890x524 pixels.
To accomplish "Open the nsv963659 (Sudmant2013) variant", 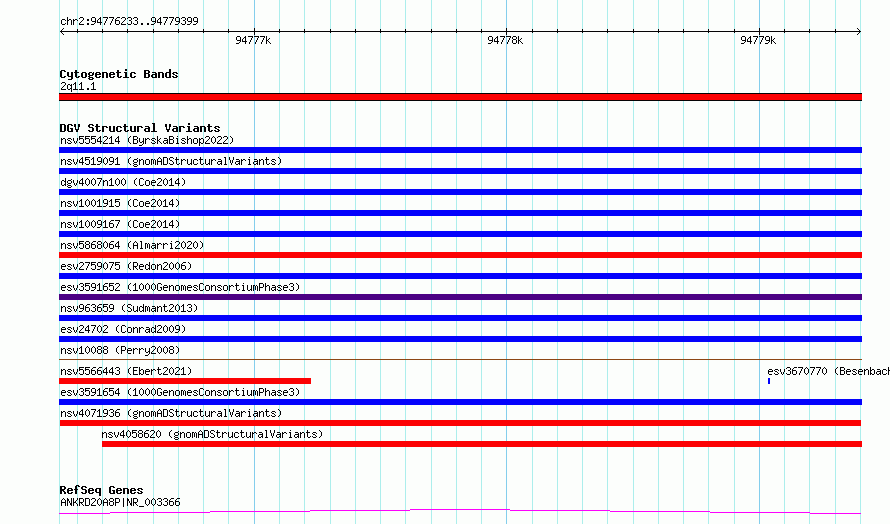I will 129,308.
